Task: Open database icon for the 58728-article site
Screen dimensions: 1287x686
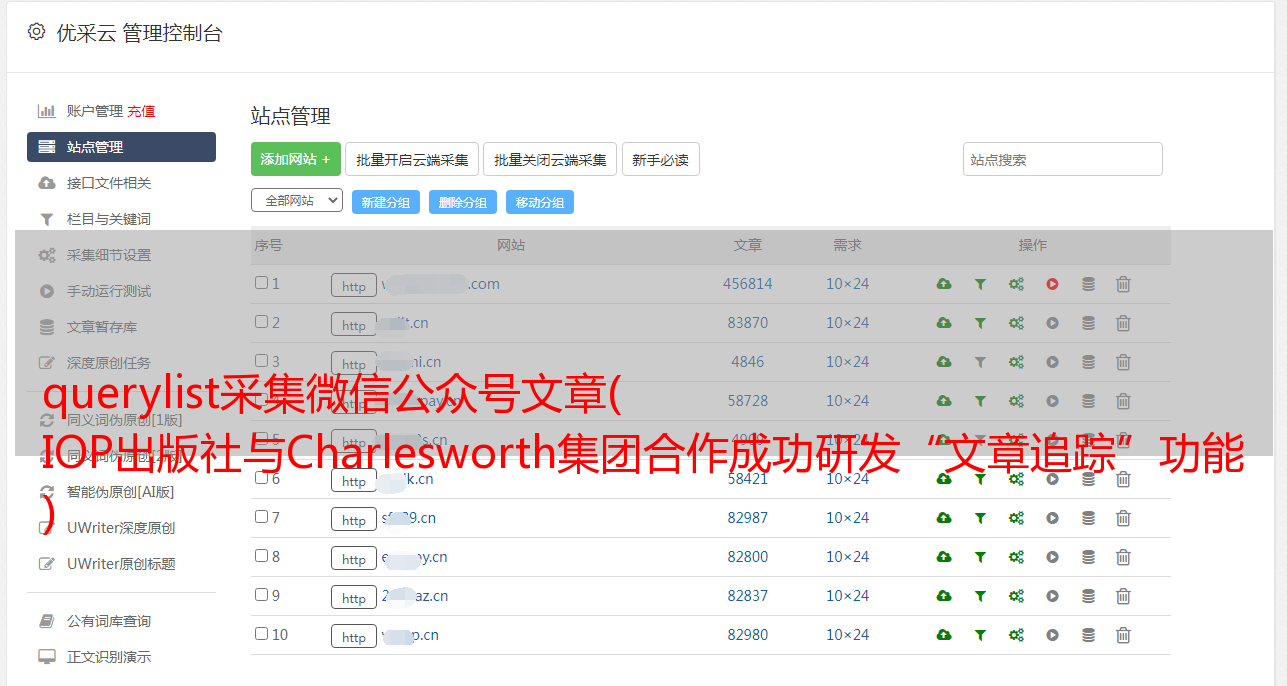Action: pyautogui.click(x=1088, y=401)
